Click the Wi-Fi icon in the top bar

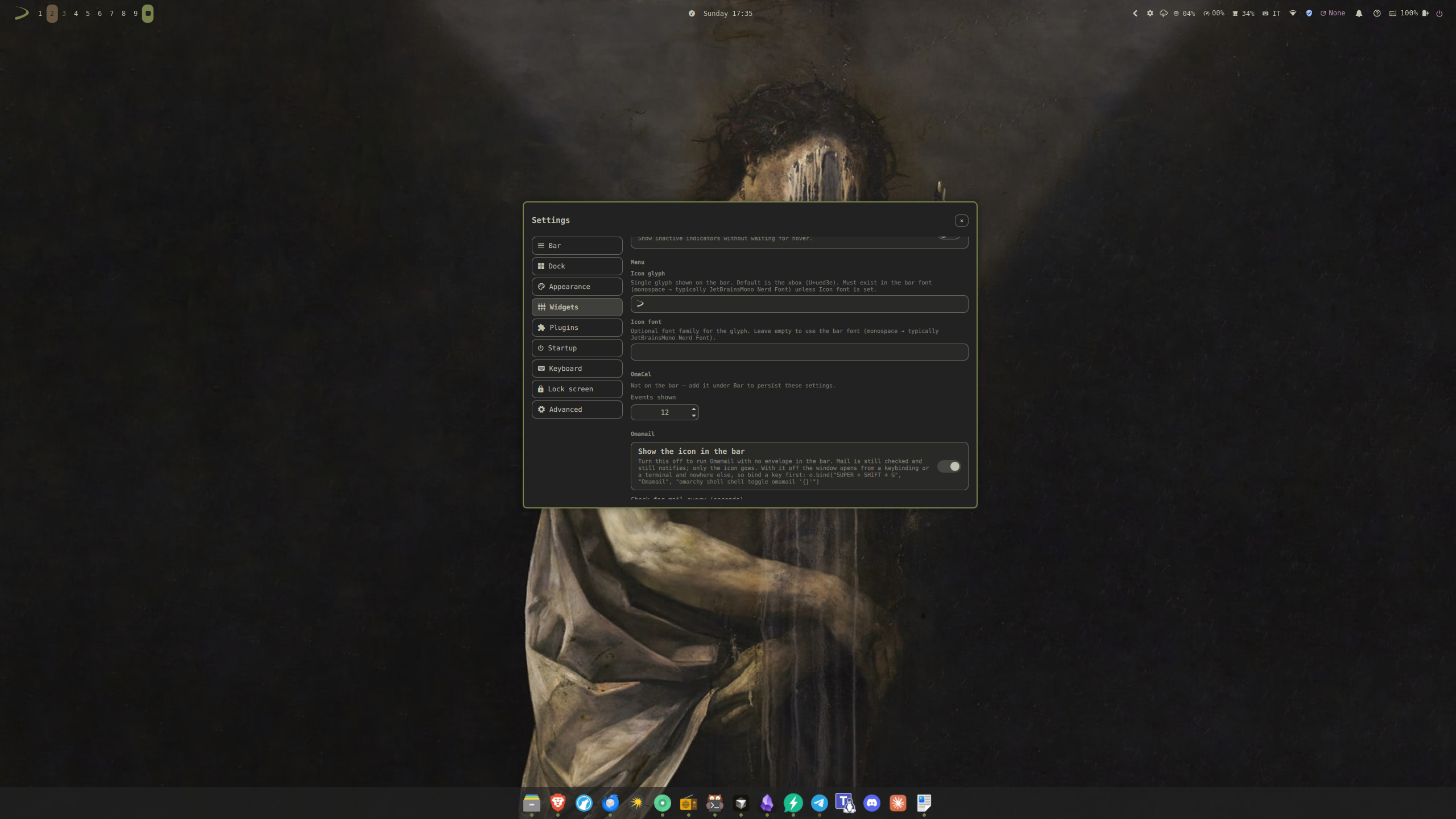(x=1293, y=13)
